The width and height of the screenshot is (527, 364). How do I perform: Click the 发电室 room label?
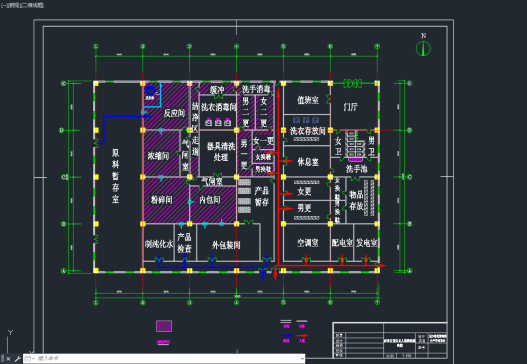pyautogui.click(x=367, y=242)
